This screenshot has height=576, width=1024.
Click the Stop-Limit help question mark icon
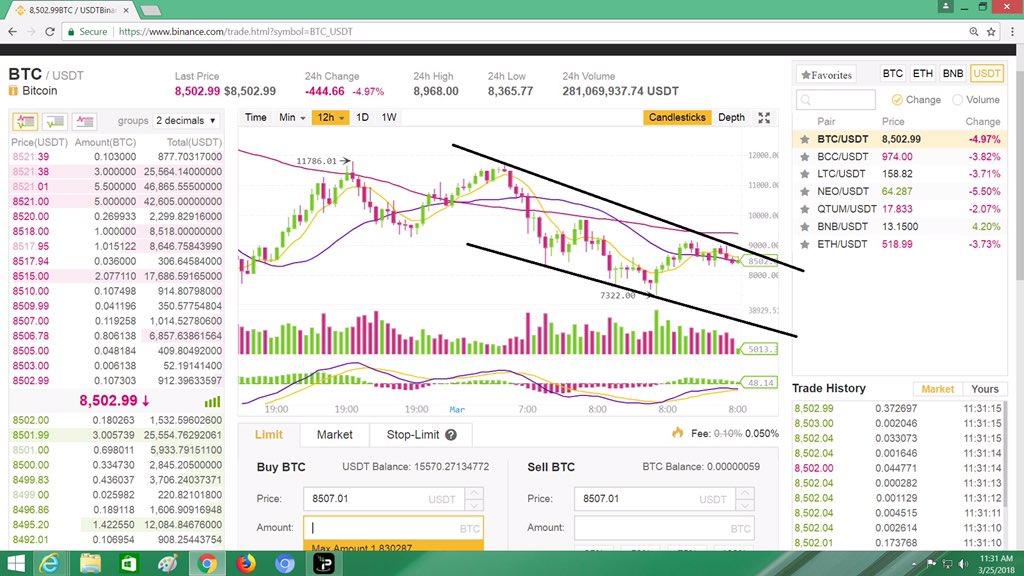tap(451, 435)
